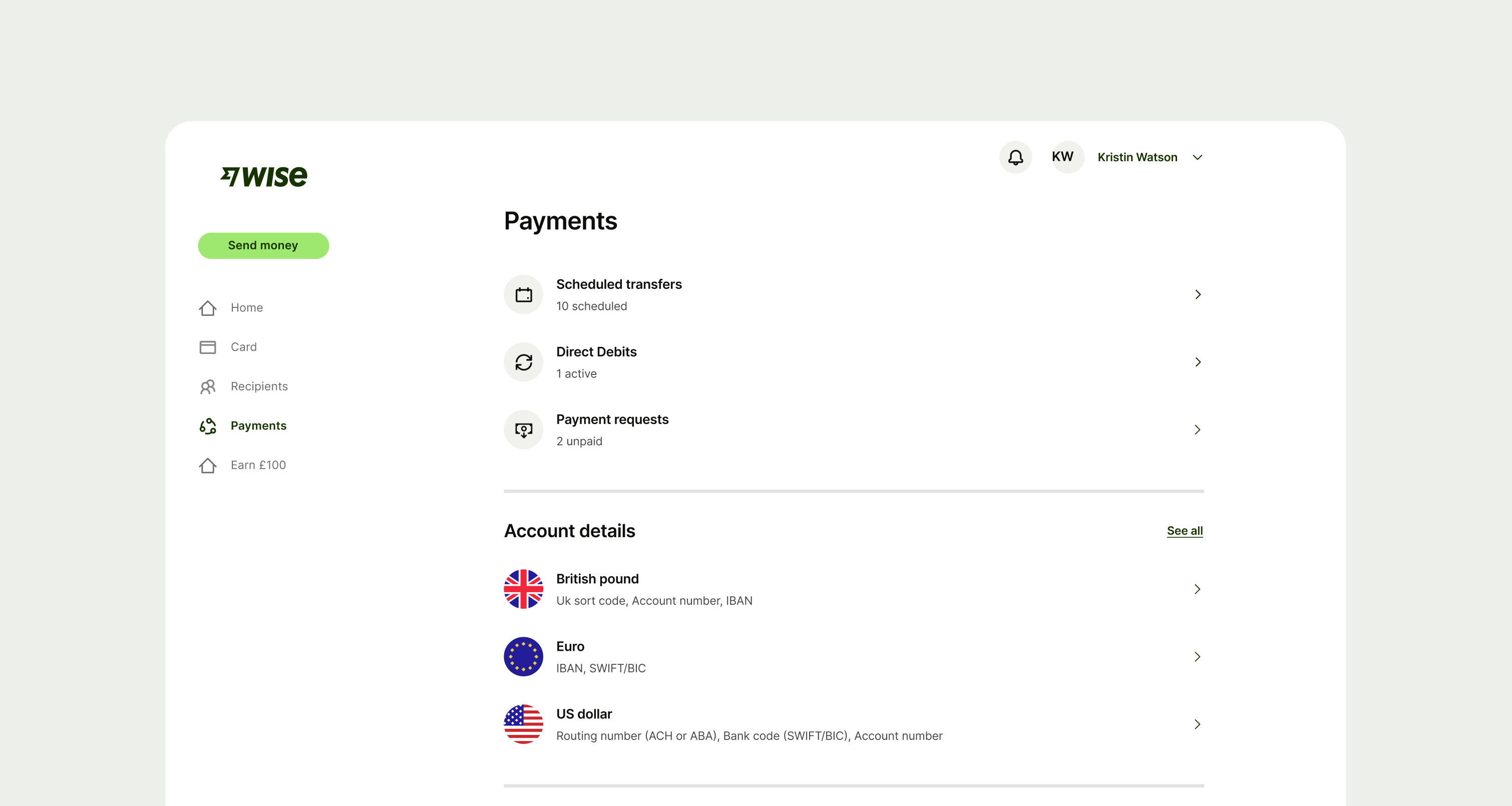Click the Euro flag icon
Screen dimensions: 1512x806
click(523, 657)
